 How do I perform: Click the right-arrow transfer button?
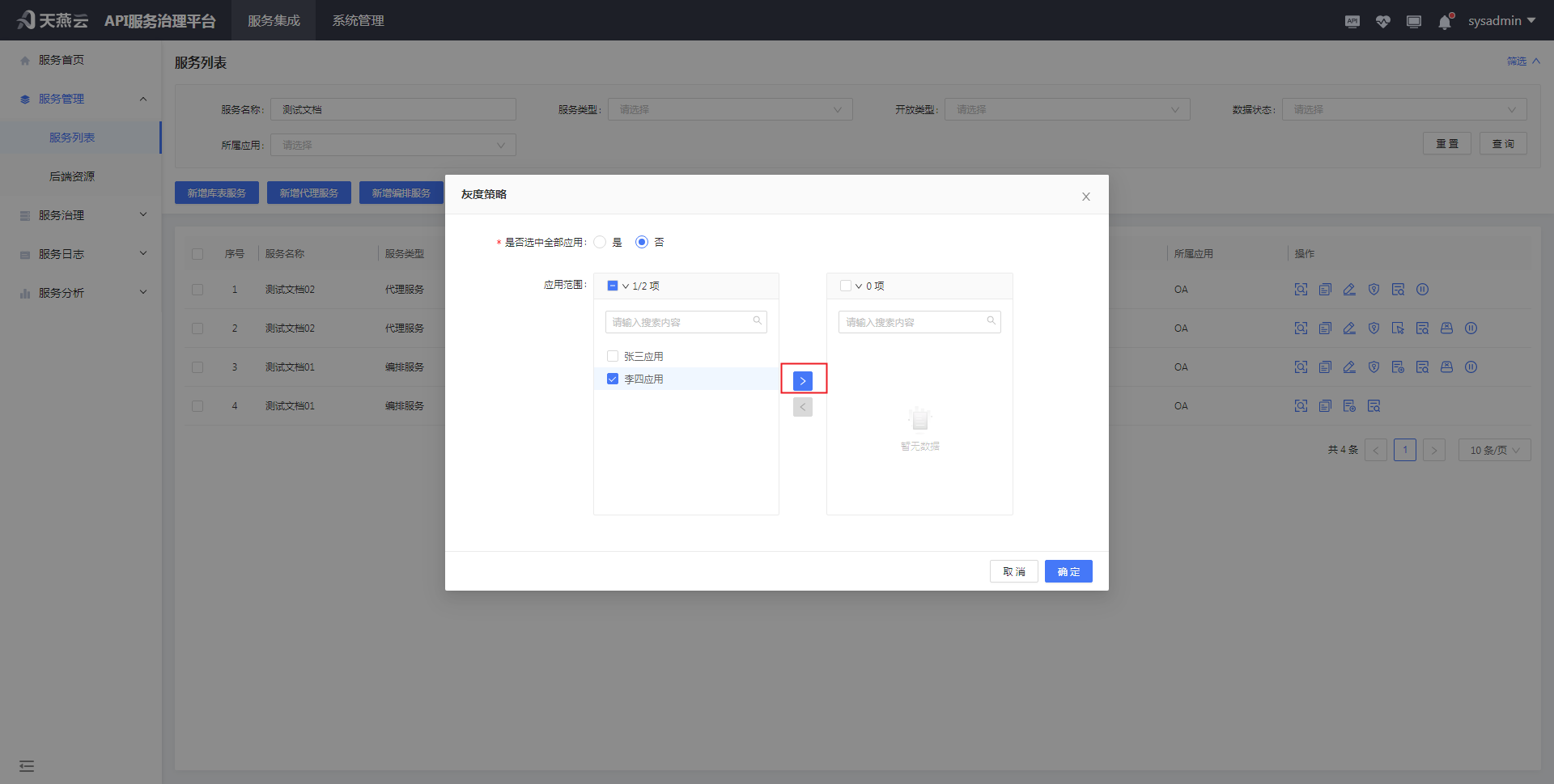[x=802, y=380]
